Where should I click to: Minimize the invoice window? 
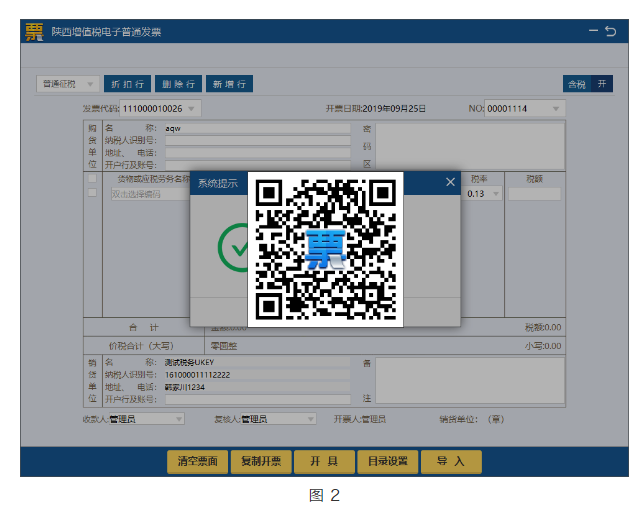(593, 31)
